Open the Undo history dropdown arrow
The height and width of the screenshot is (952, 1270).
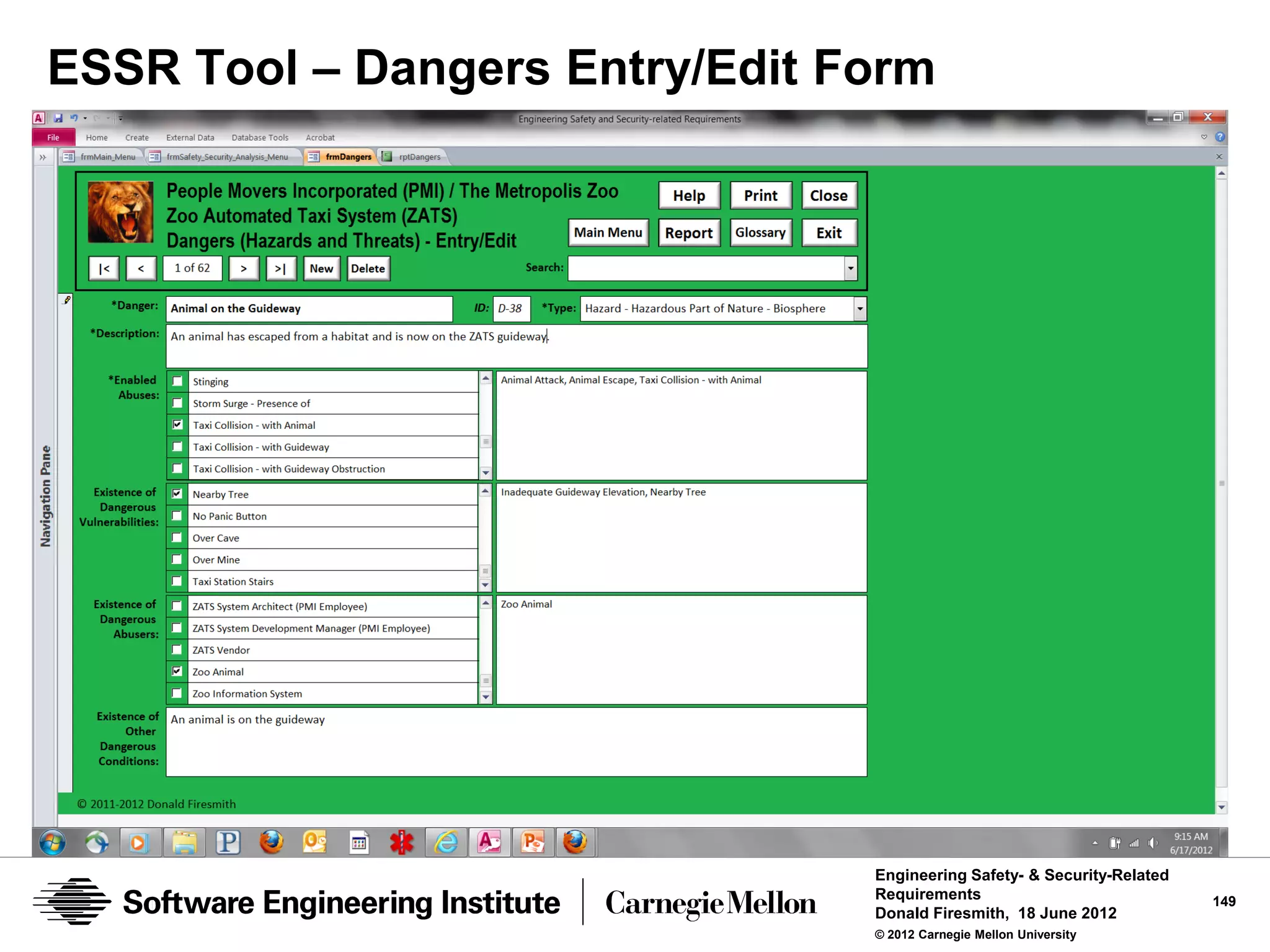[x=85, y=118]
